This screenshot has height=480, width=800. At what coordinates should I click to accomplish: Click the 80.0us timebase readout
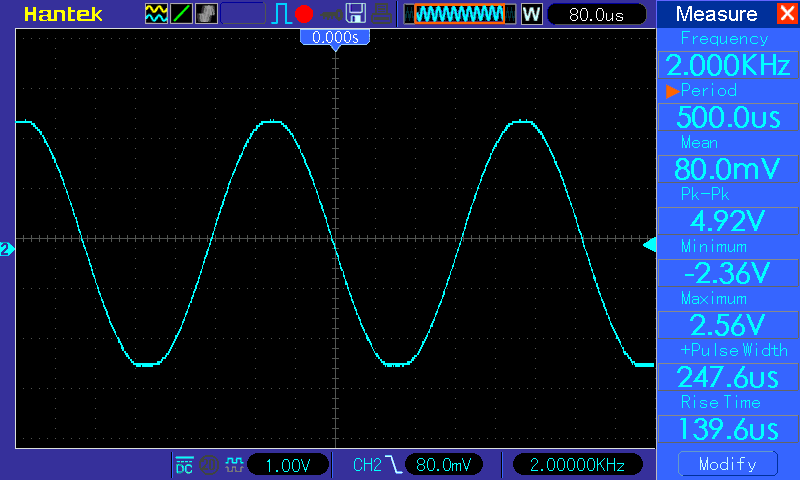[x=596, y=15]
